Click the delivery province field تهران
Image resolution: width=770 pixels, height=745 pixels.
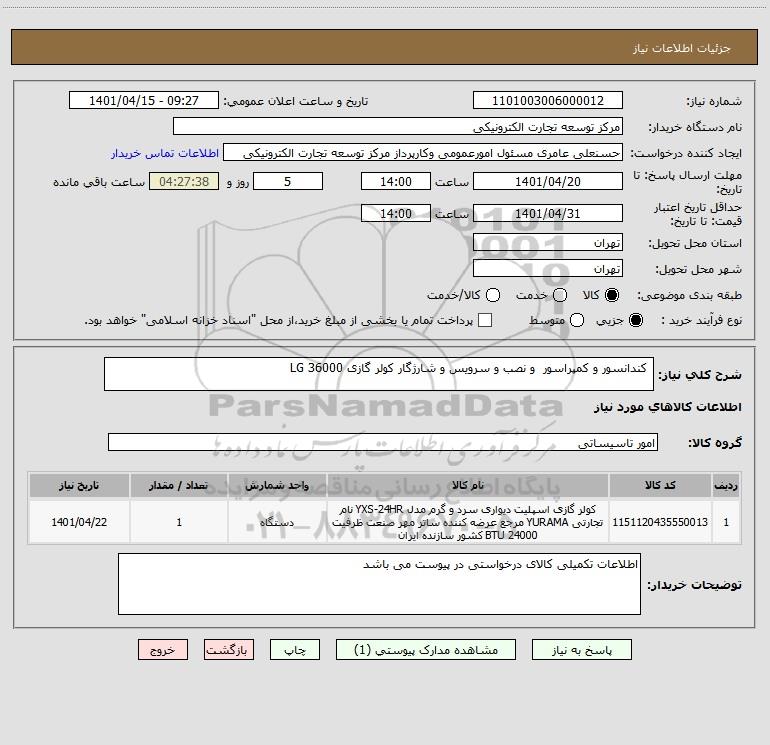(548, 242)
